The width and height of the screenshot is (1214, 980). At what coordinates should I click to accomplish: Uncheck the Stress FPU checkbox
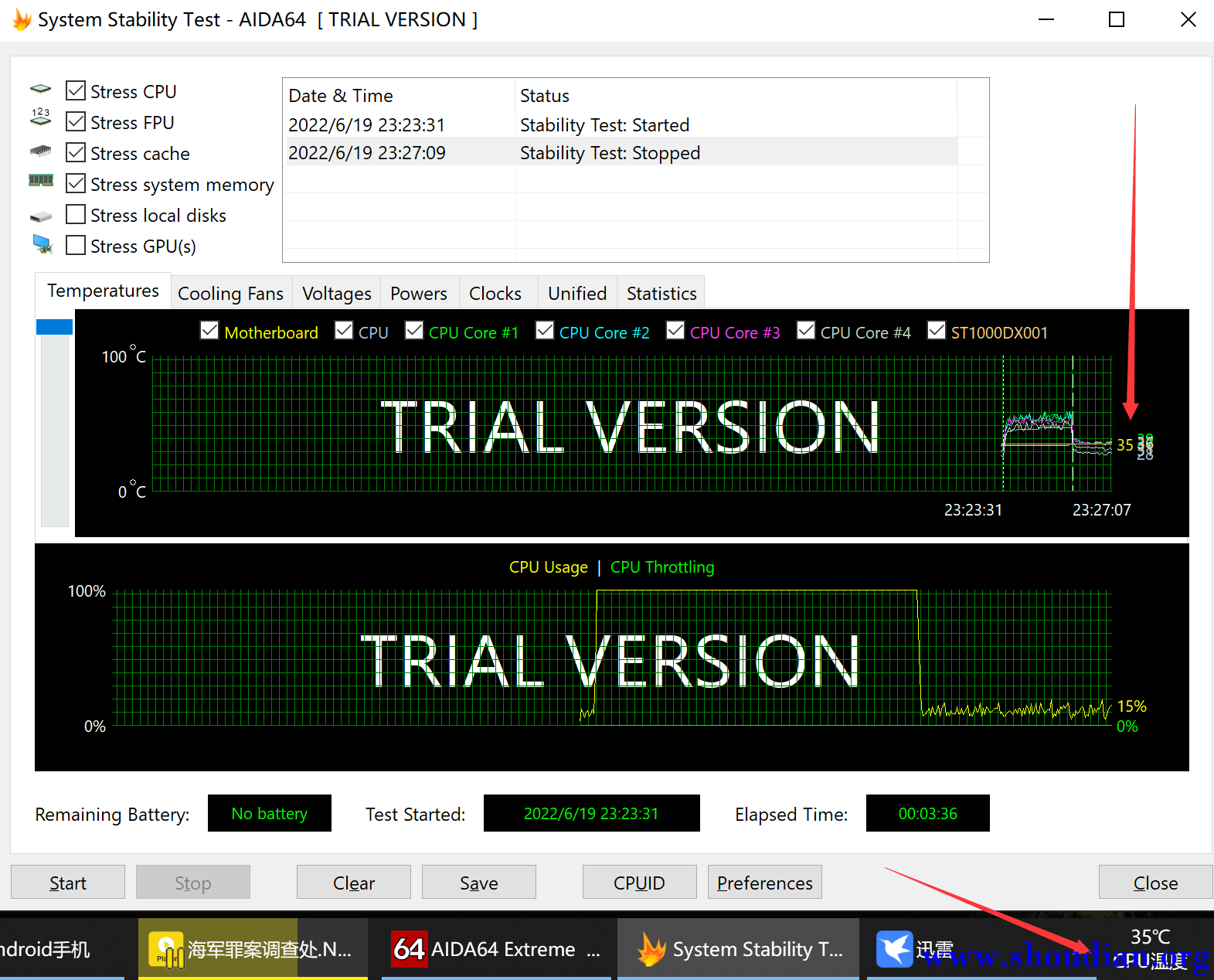click(x=76, y=121)
